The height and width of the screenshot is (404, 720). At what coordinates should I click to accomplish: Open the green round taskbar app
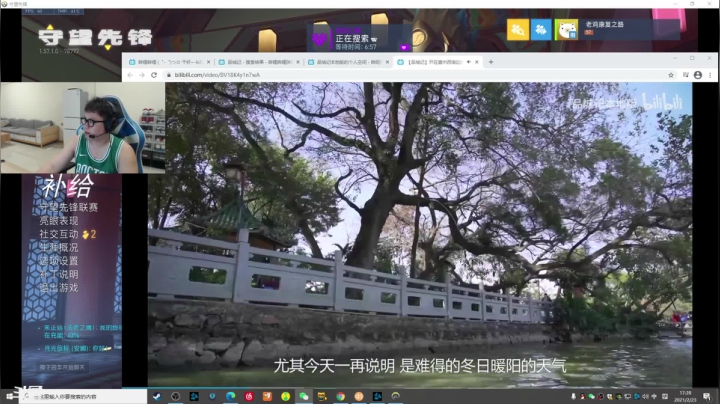286,396
